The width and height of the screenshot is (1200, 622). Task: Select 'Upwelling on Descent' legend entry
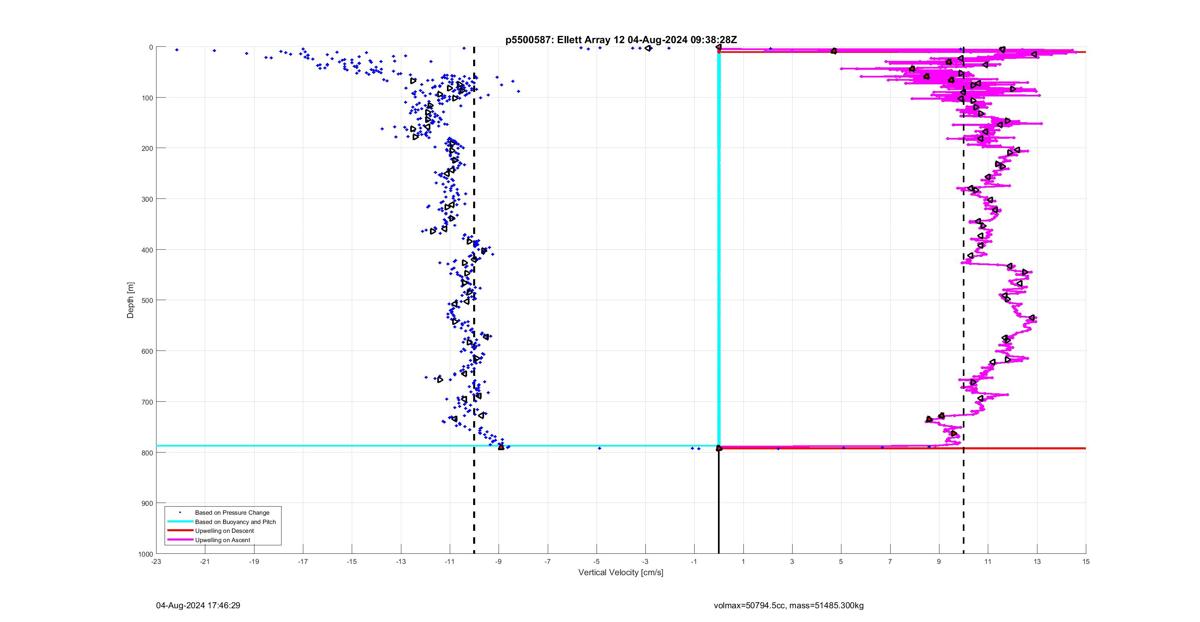point(225,530)
